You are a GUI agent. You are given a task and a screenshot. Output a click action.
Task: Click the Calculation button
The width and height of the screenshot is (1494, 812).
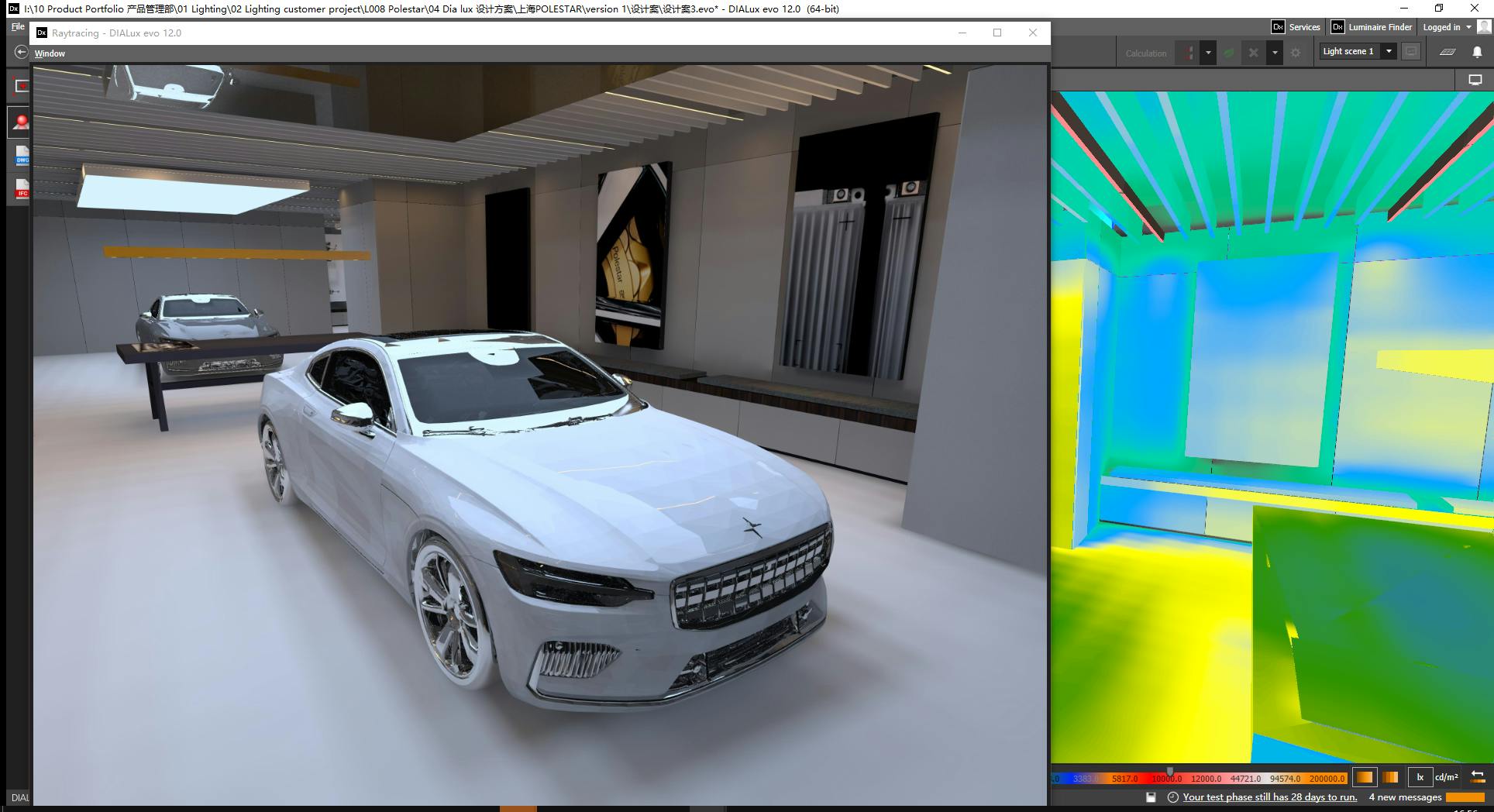tap(1145, 53)
